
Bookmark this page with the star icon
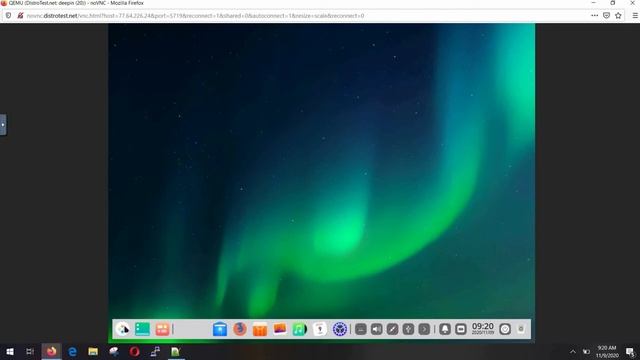pos(618,16)
